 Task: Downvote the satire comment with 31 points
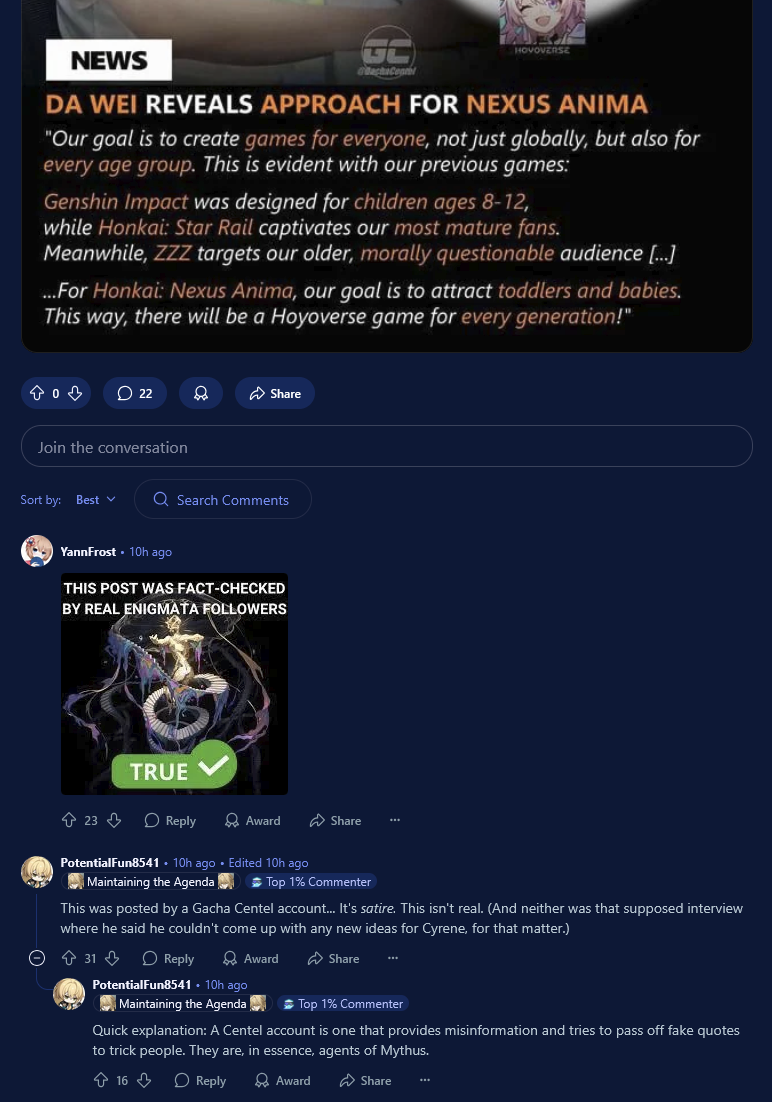[112, 958]
